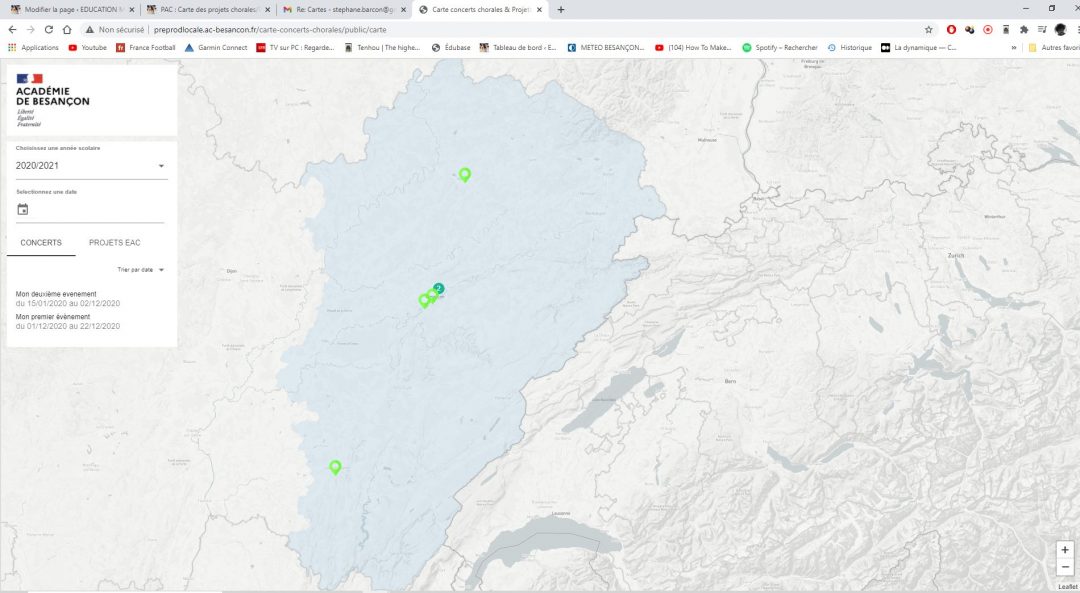Click the northern green map marker
The width and height of the screenshot is (1080, 593).
[x=465, y=175]
